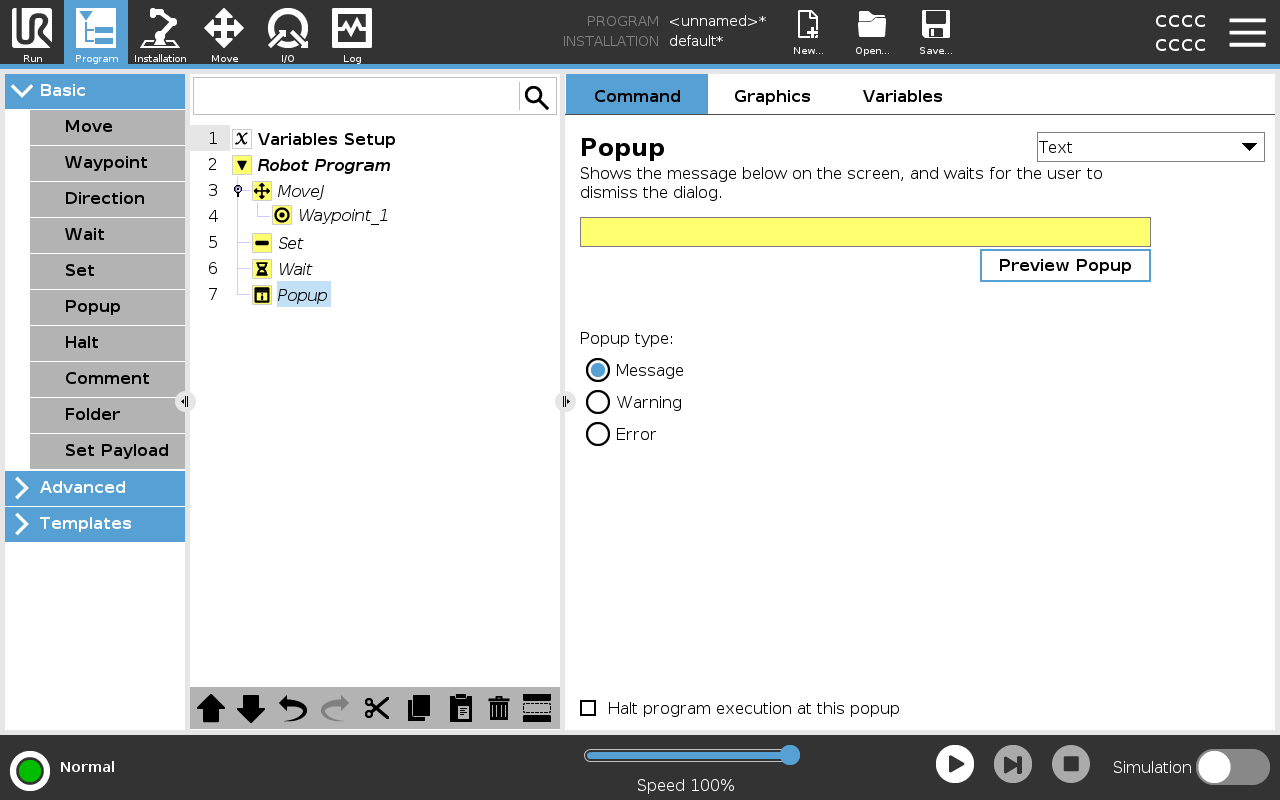The image size is (1280, 800).
Task: Open the I/O screen icon
Action: (287, 33)
